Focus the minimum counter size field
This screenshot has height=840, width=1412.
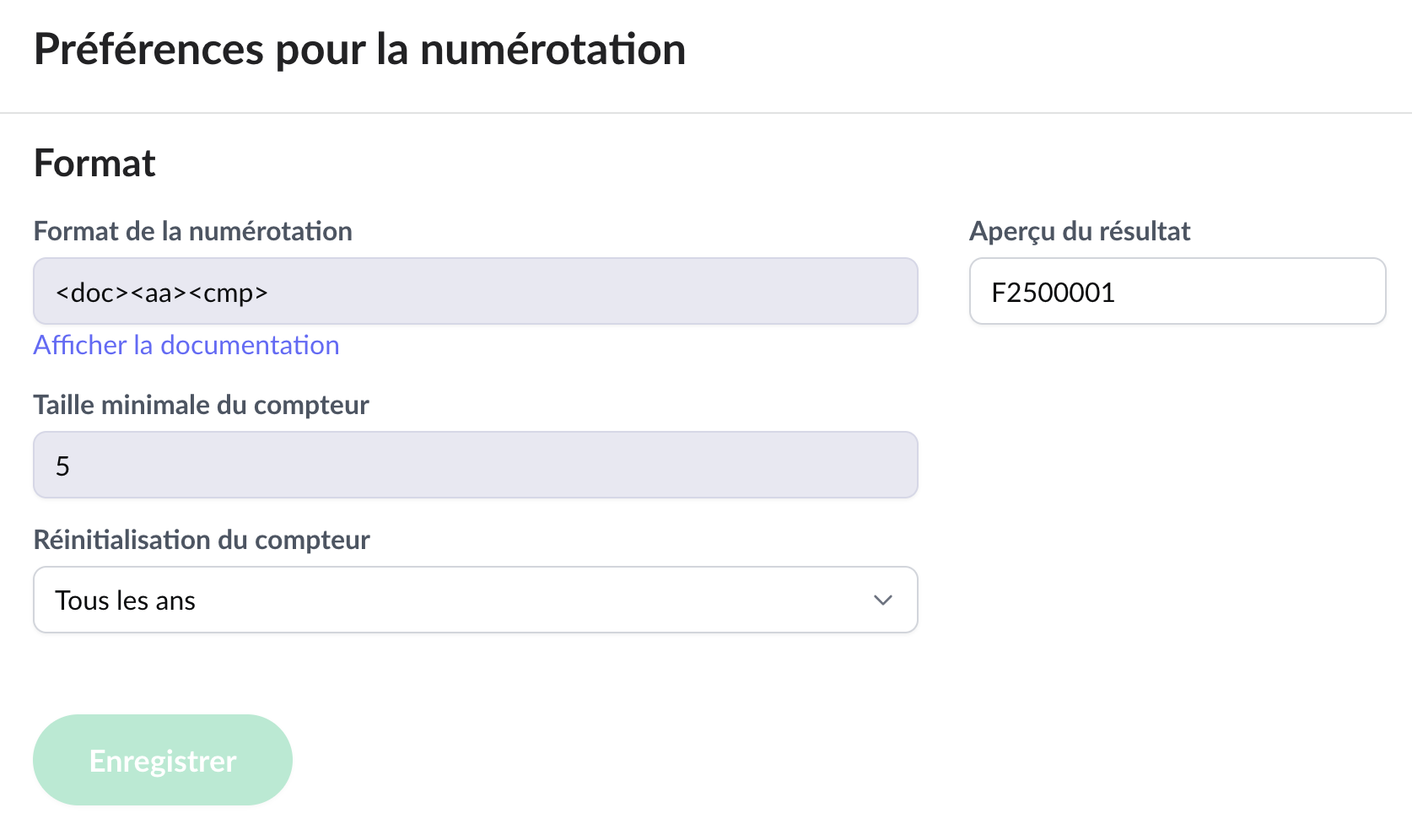coord(475,466)
